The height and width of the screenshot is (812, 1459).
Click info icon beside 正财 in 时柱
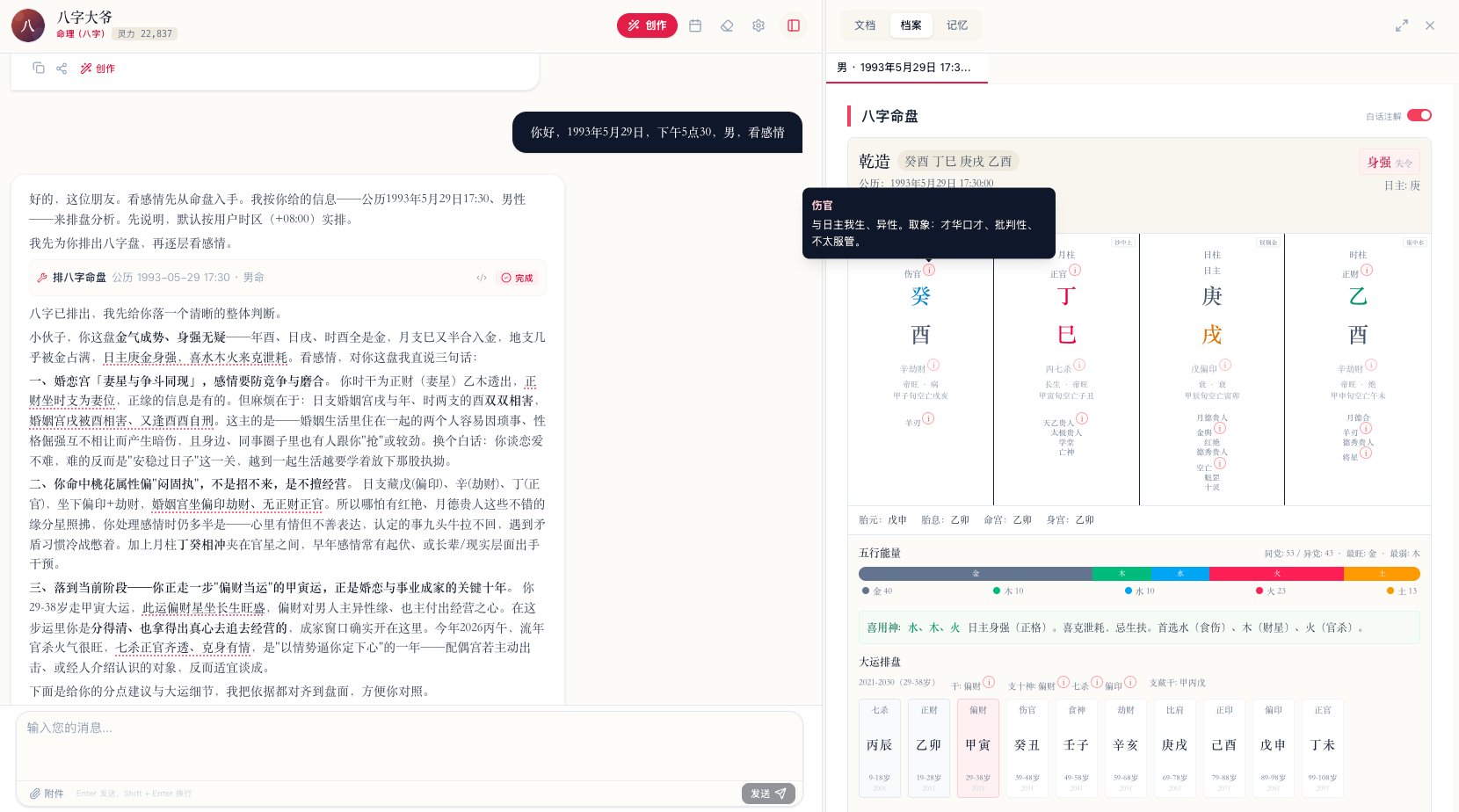(x=1367, y=270)
